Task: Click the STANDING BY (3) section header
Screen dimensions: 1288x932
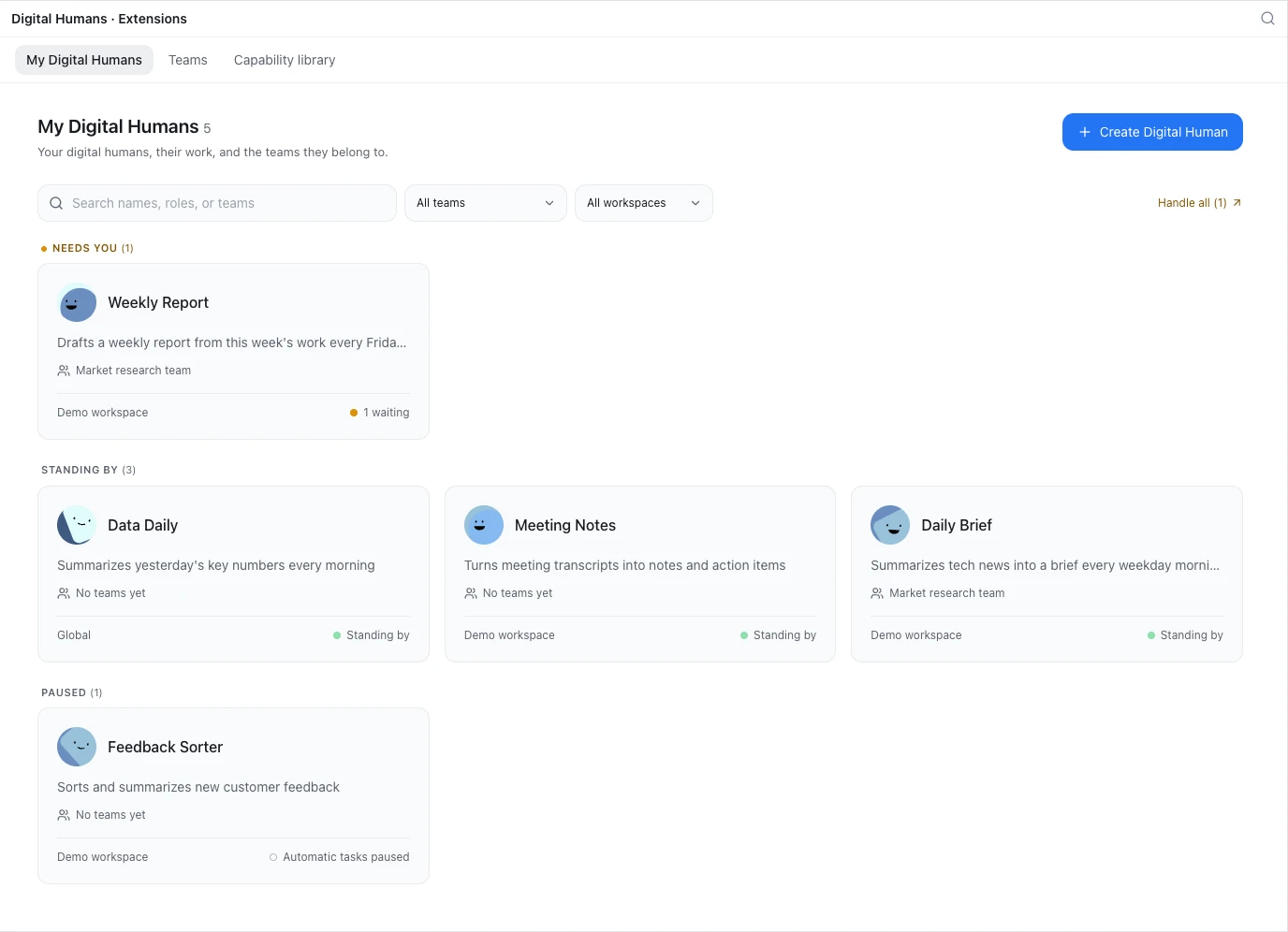Action: pos(89,470)
